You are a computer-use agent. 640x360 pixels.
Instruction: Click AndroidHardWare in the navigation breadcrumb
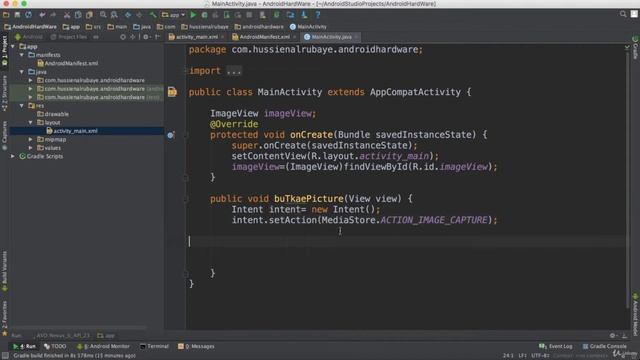point(31,27)
